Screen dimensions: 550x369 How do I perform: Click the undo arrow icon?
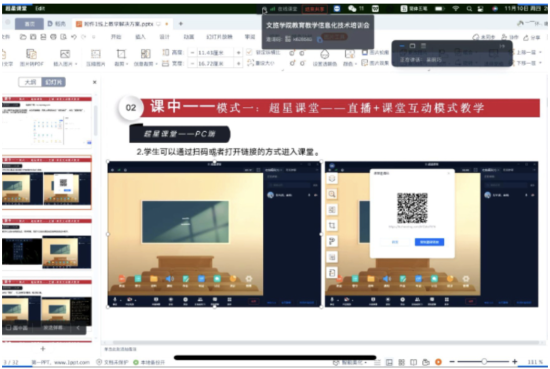point(74,37)
